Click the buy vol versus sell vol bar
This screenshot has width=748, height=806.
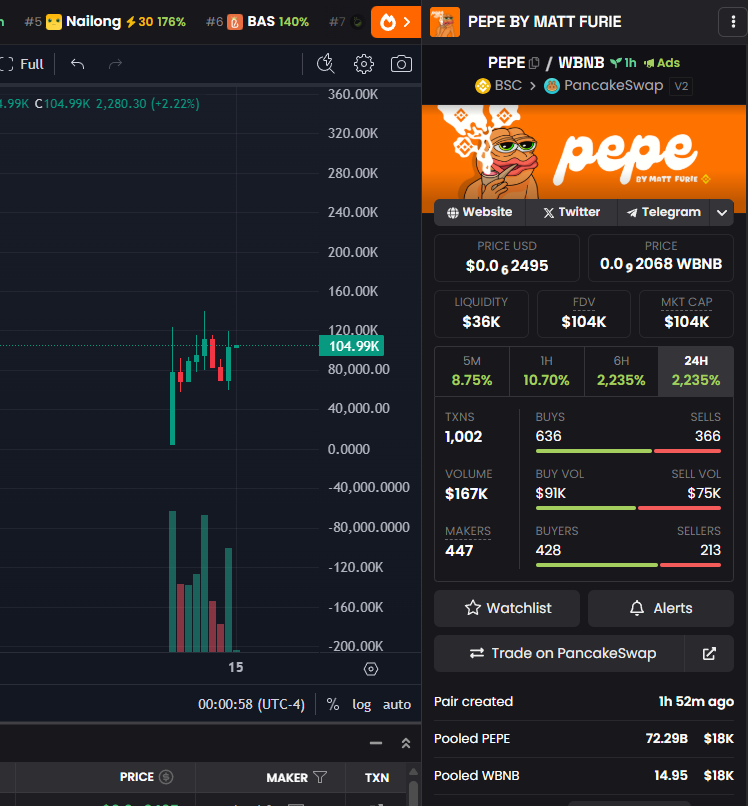628,508
